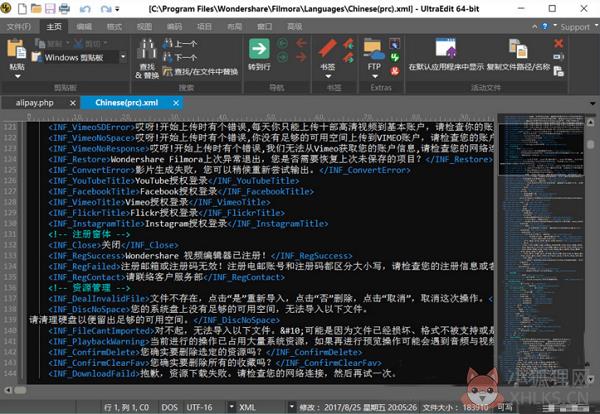Image resolution: width=600 pixels, height=414 pixels.
Task: Expand the 粘贴 dropdown arrow
Action: pyautogui.click(x=17, y=76)
